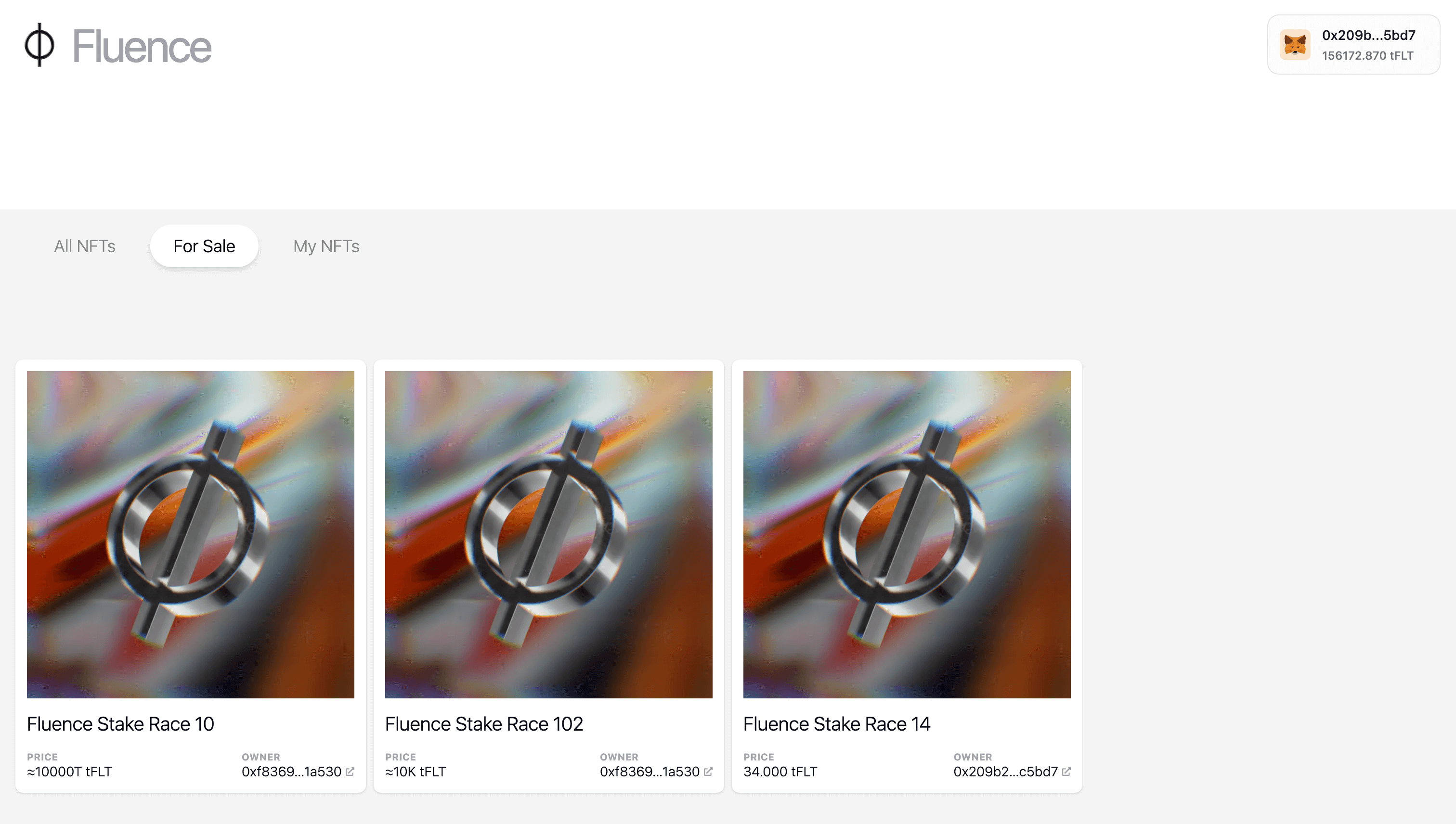Open external link for Fluence Stake Race 102 owner

709,771
